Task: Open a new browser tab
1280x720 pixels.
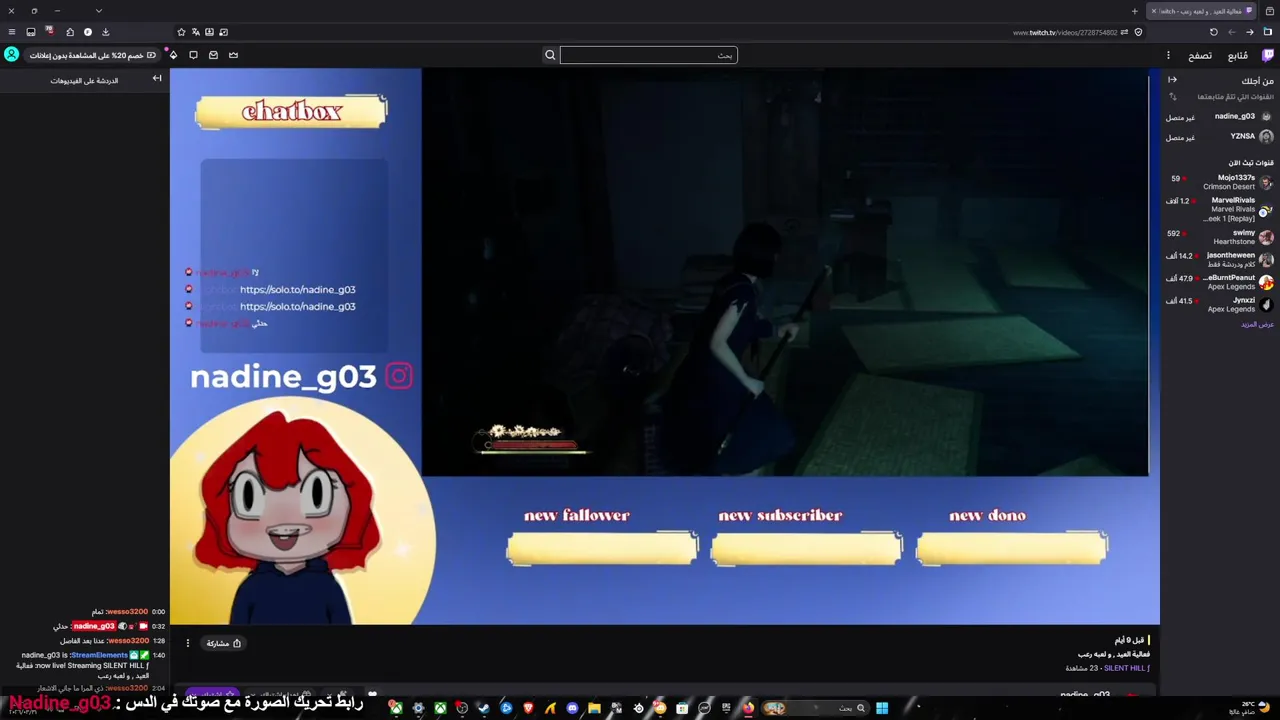Action: pos(1134,11)
